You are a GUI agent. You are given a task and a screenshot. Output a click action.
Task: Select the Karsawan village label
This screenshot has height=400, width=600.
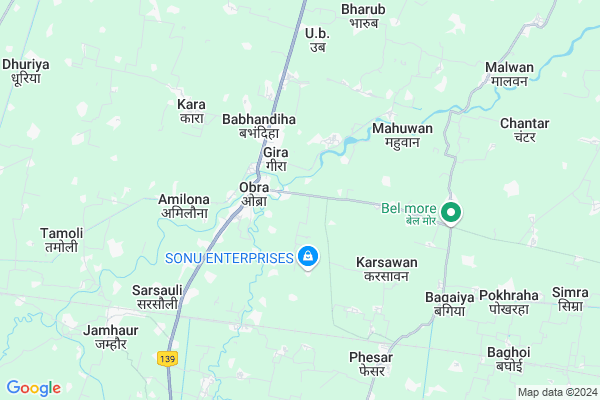[x=386, y=269]
